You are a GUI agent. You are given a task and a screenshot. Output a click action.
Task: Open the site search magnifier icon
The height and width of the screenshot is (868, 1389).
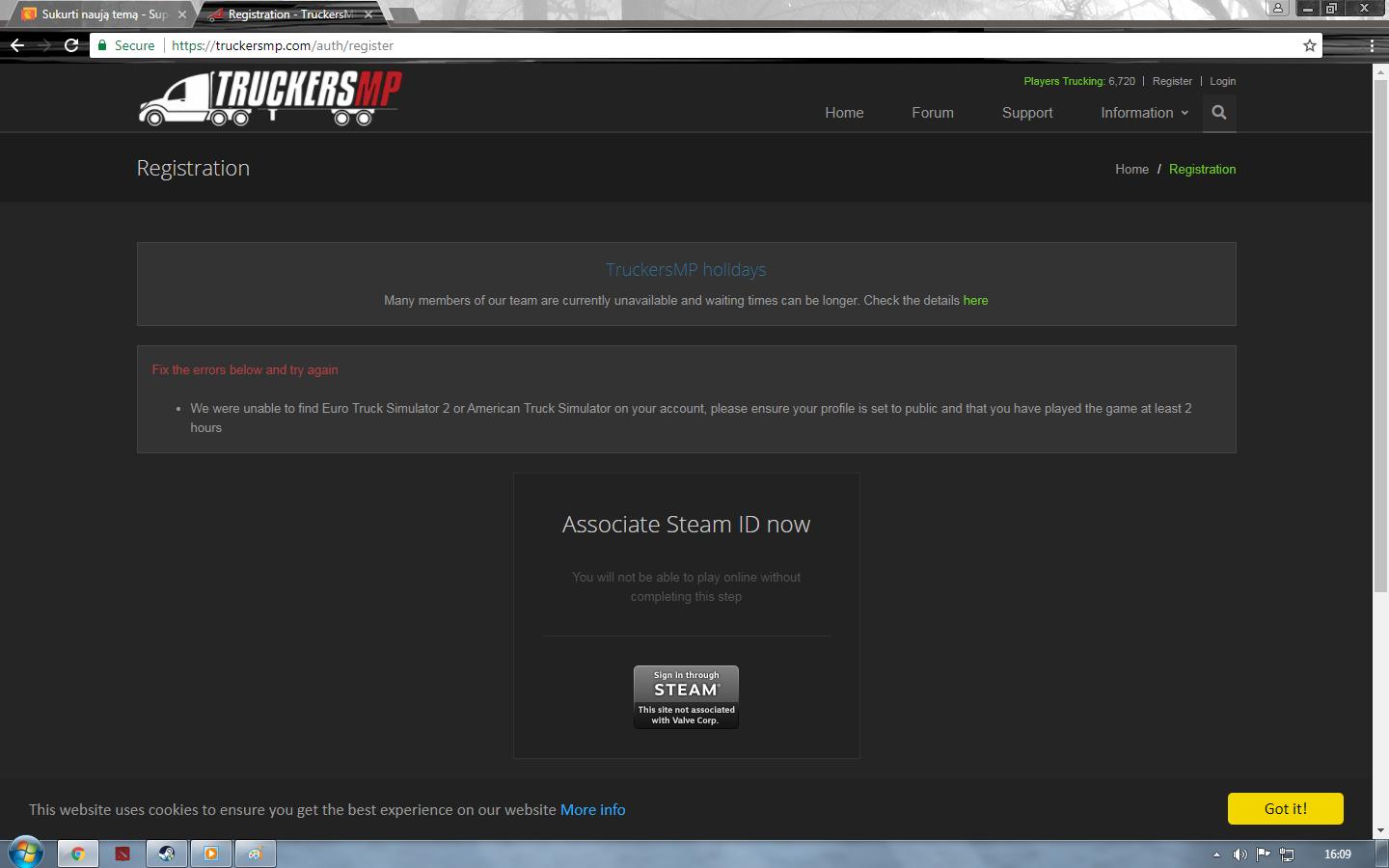pos(1219,113)
